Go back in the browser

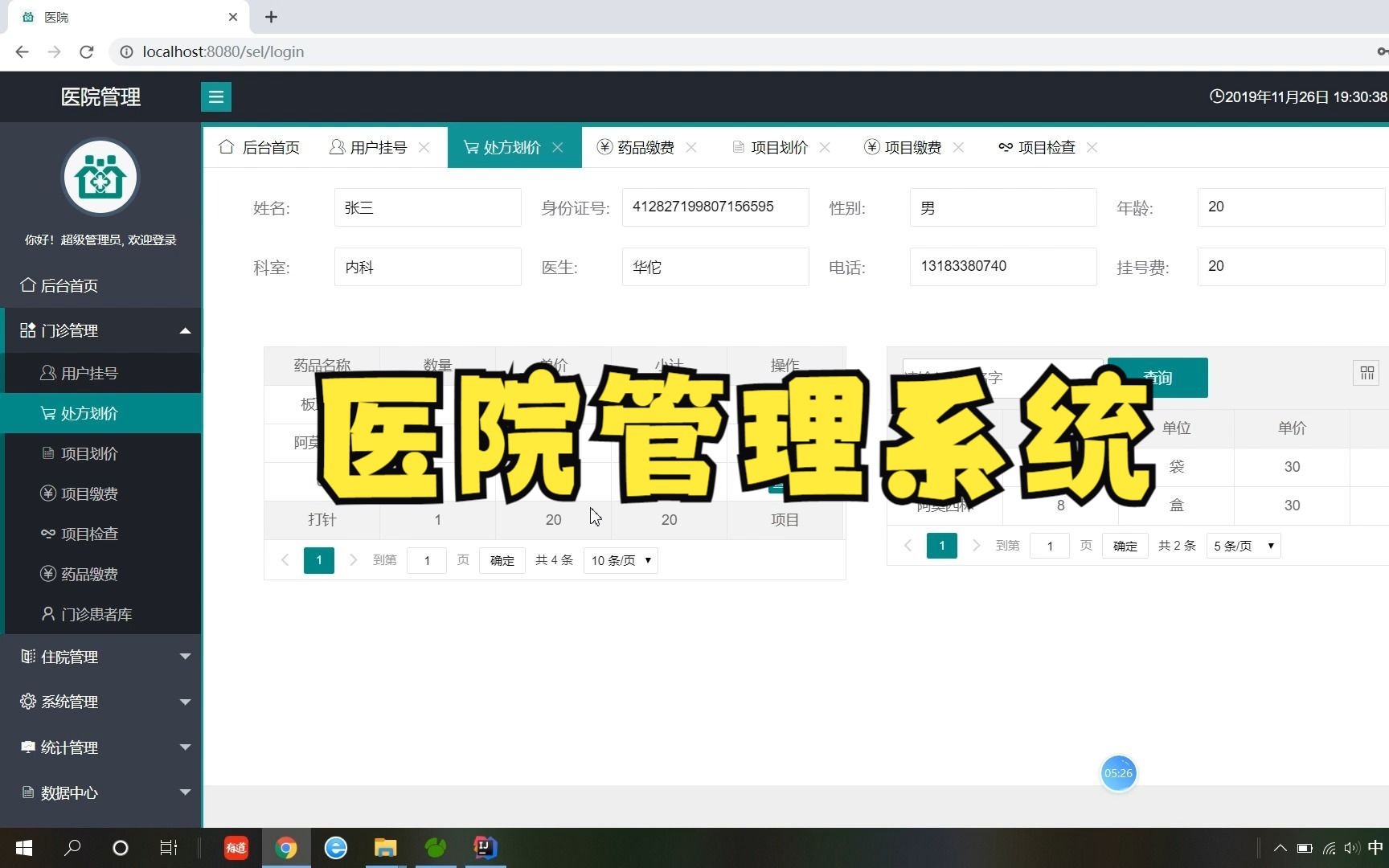pyautogui.click(x=22, y=51)
